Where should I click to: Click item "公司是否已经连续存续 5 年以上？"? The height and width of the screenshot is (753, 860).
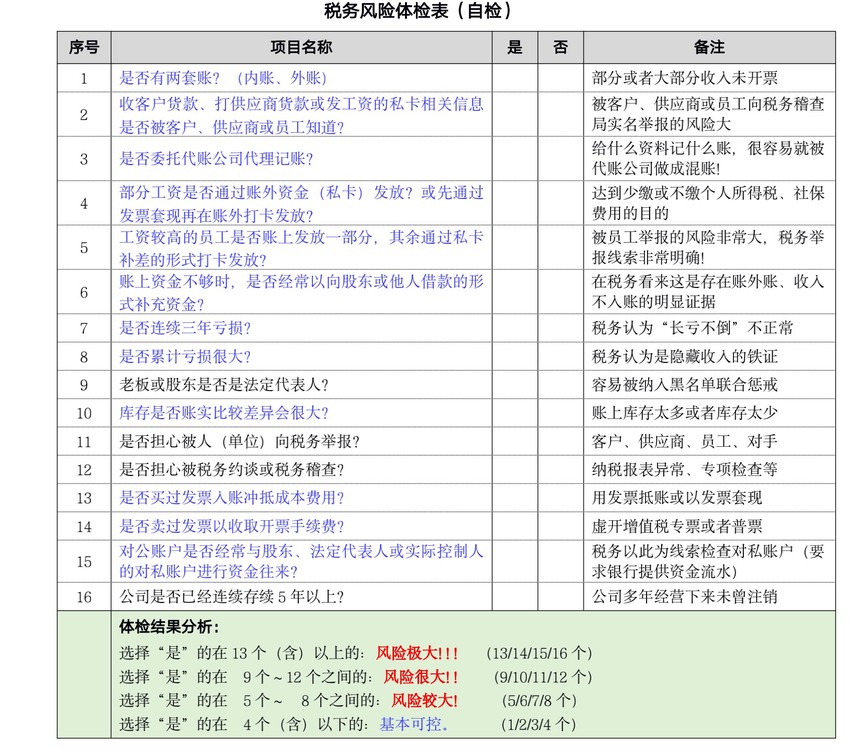232,597
